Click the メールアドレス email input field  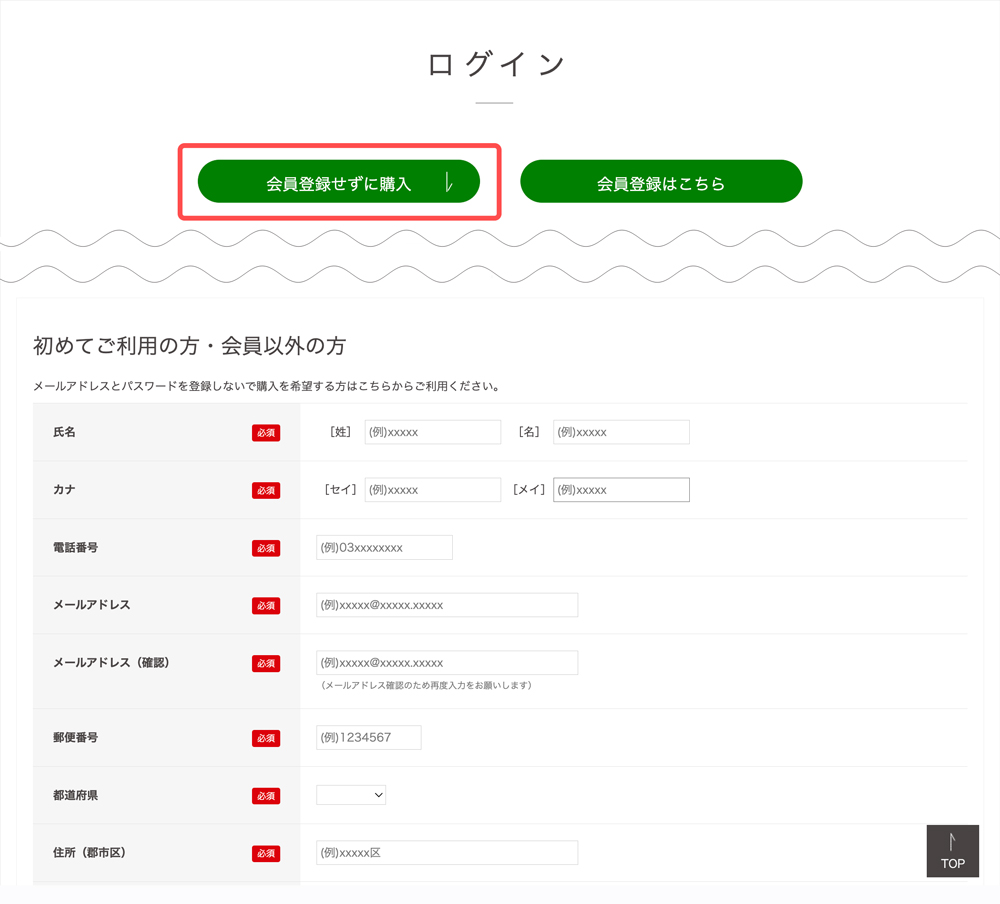(447, 605)
